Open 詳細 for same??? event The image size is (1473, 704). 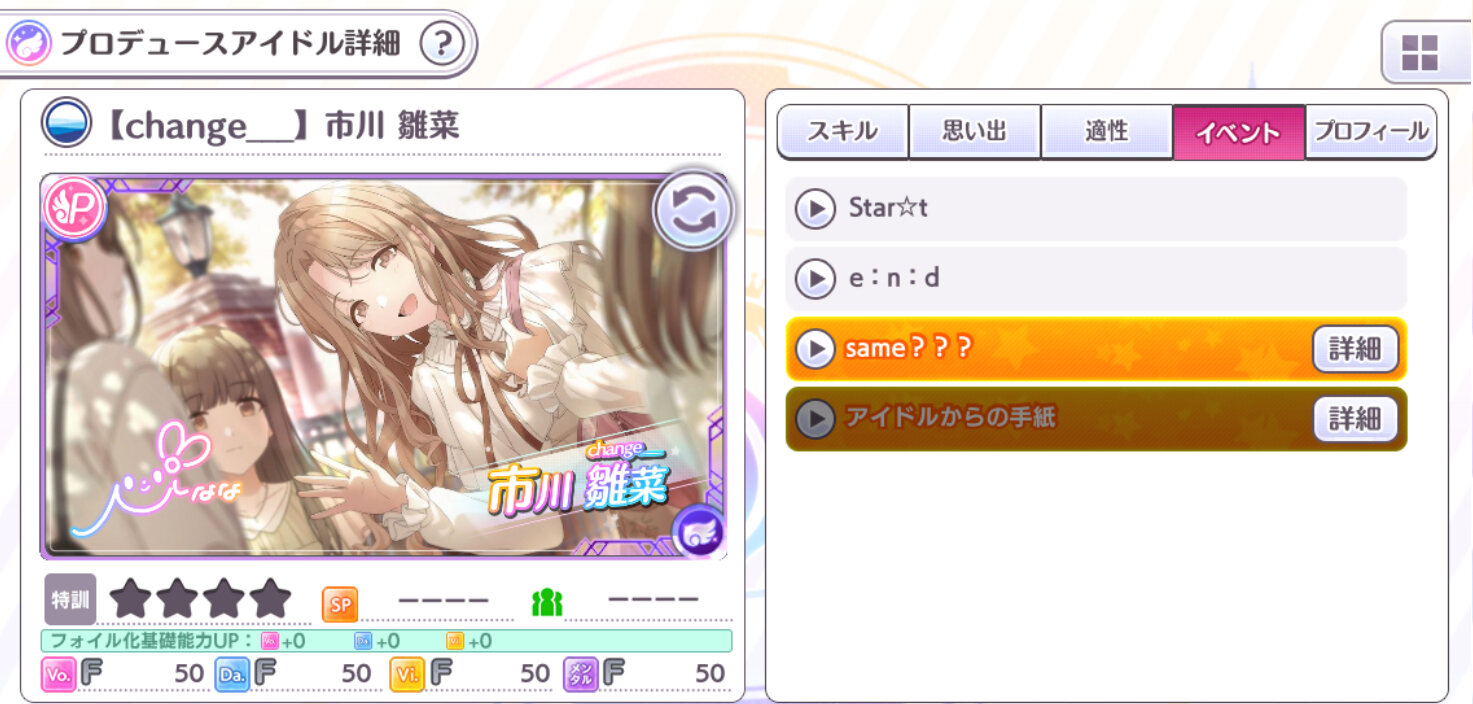pos(1355,349)
